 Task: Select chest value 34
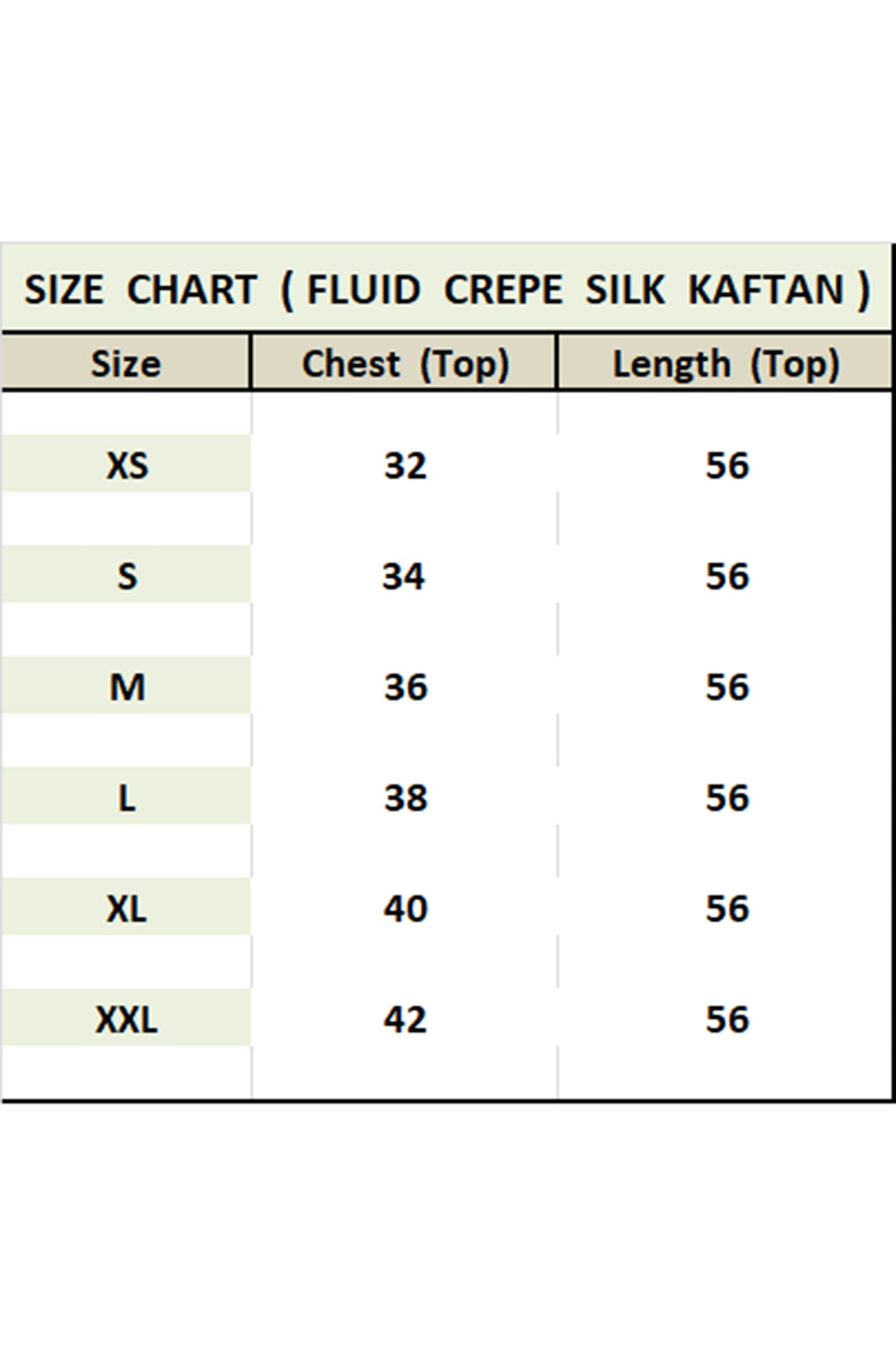404,576
